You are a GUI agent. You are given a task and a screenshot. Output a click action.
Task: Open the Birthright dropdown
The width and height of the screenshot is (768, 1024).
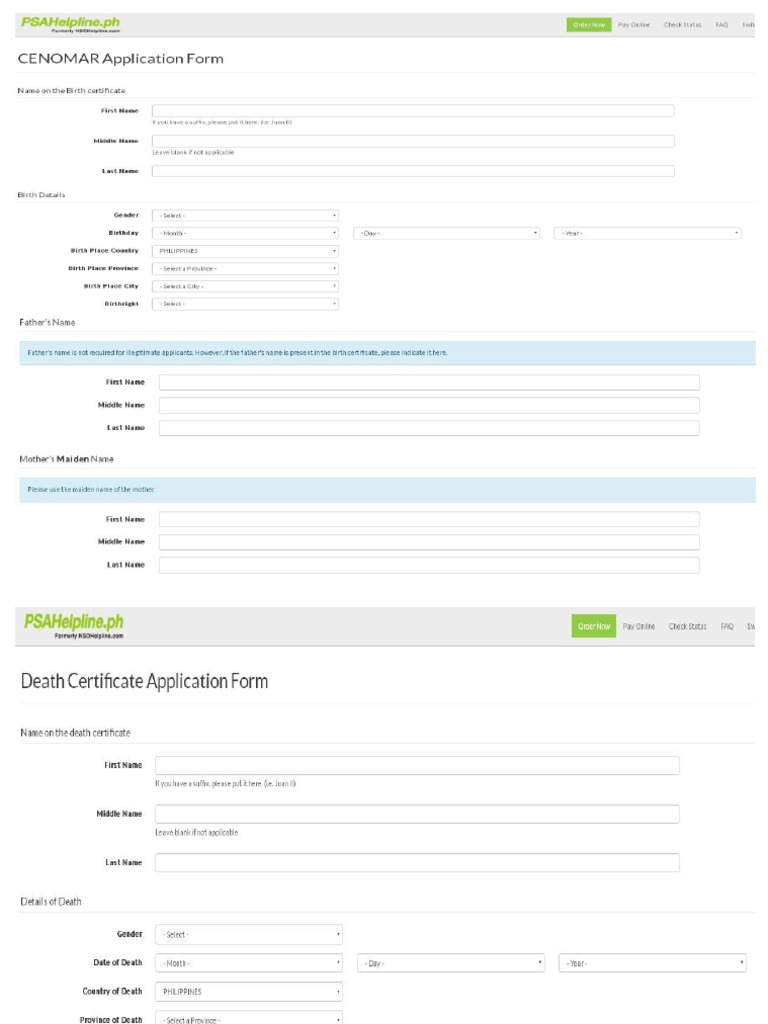point(245,304)
